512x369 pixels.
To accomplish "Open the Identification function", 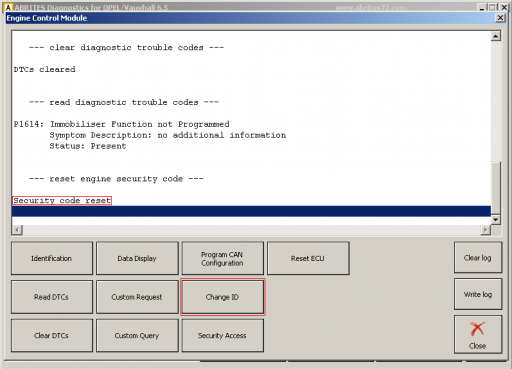I will tap(52, 258).
